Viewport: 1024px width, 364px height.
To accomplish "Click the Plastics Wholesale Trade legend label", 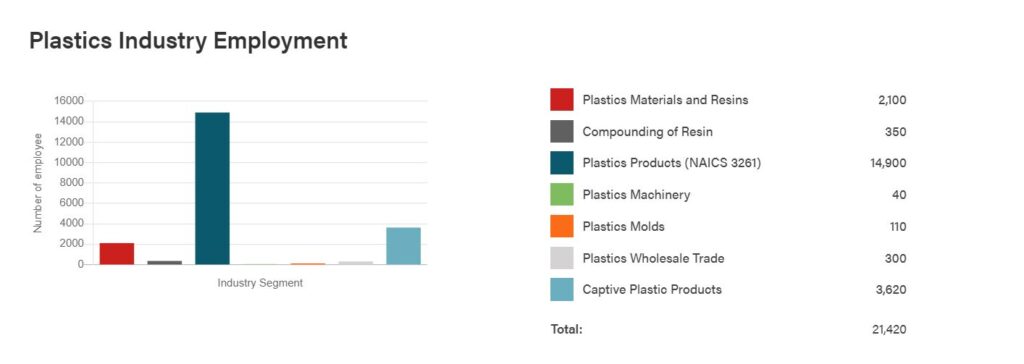I will coord(653,258).
